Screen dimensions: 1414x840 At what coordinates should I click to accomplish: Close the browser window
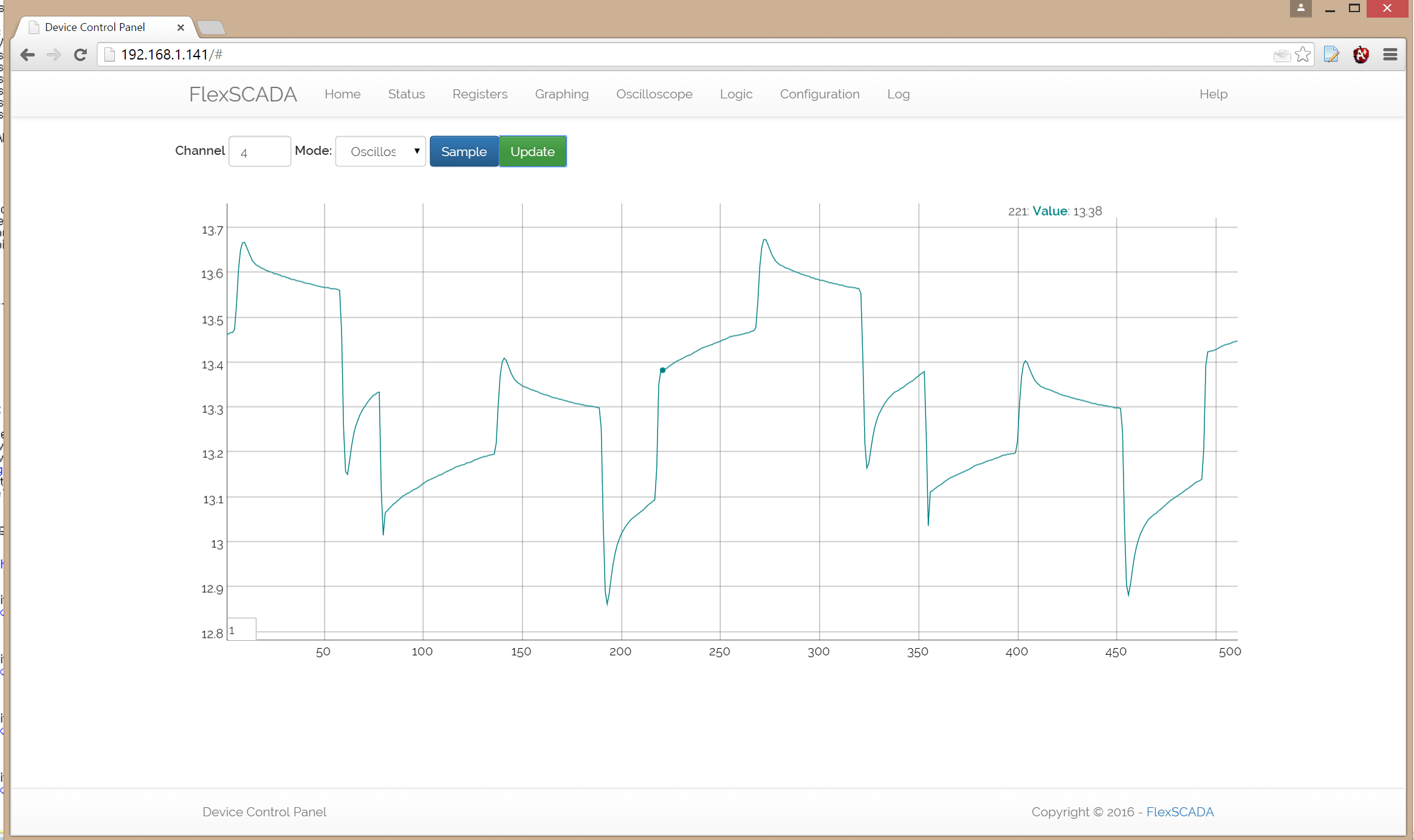[x=1387, y=9]
